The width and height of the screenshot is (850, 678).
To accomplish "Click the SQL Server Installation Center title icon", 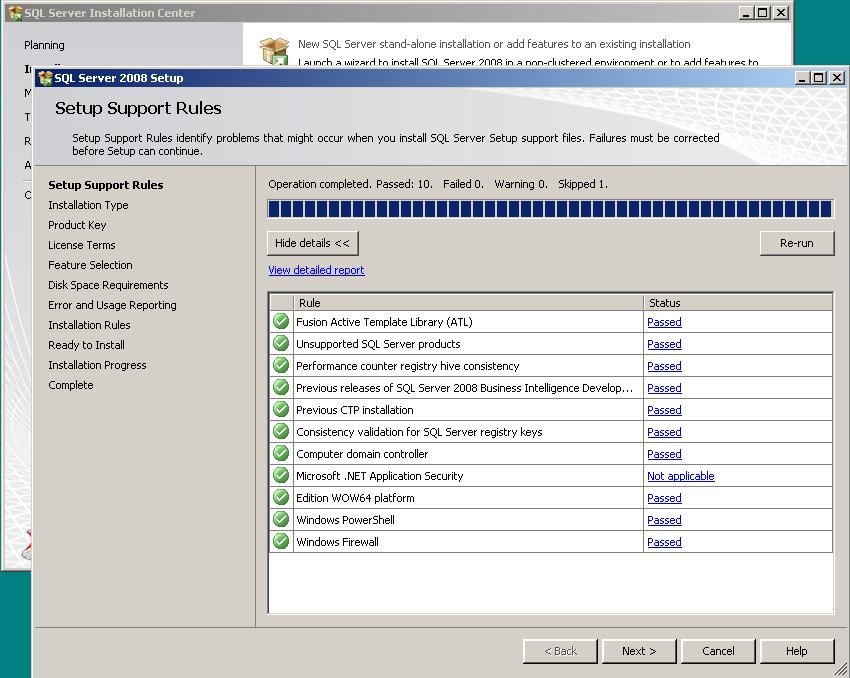I will coord(15,13).
